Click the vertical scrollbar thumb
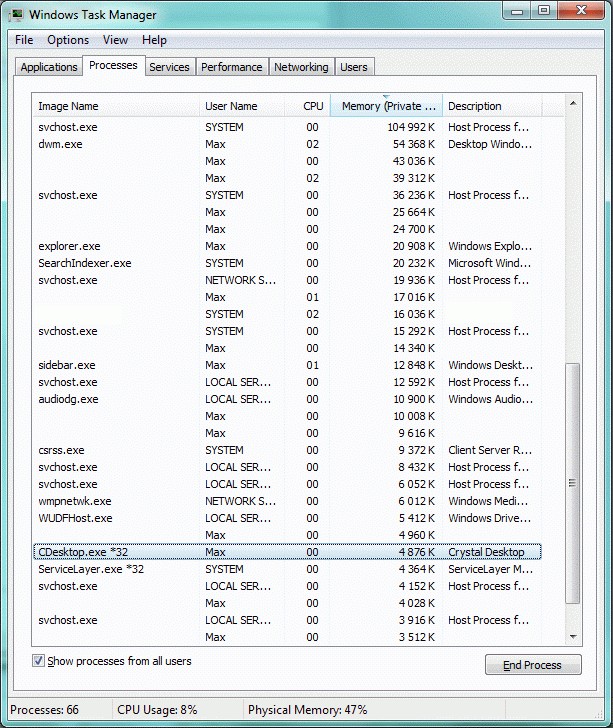This screenshot has width=613, height=728. pos(573,483)
